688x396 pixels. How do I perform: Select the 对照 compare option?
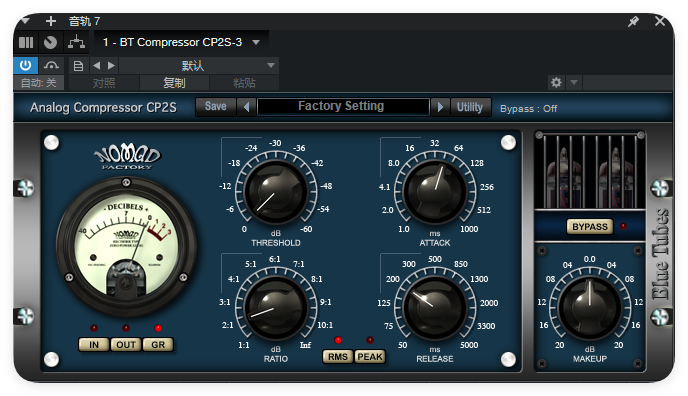[x=104, y=83]
